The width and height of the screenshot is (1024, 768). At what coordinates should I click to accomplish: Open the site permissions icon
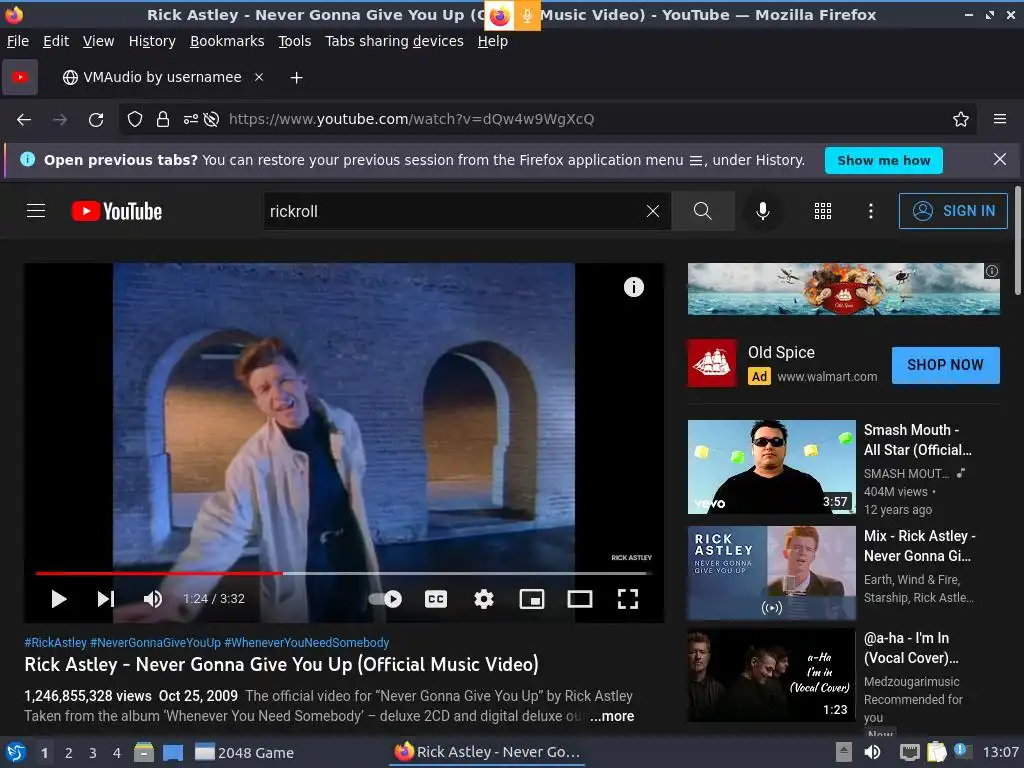(191, 120)
